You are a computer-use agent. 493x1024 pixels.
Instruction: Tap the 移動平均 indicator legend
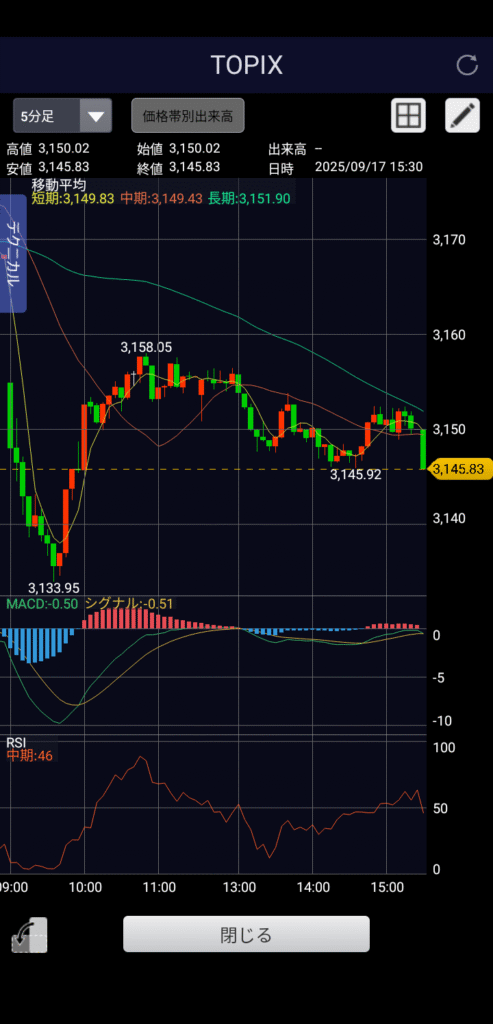coord(59,185)
